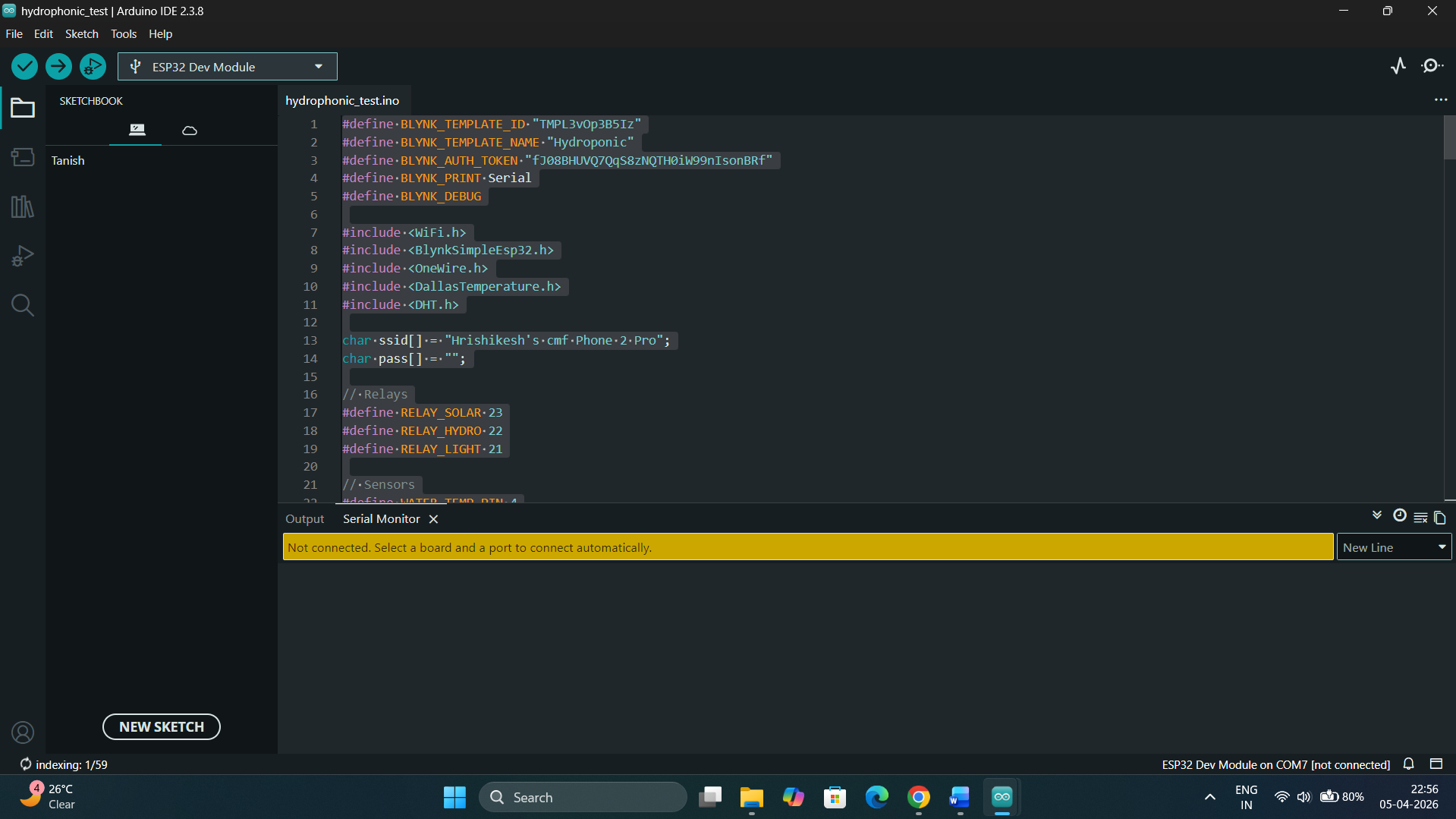Switch to the Output tab
The image size is (1456, 819).
305,519
